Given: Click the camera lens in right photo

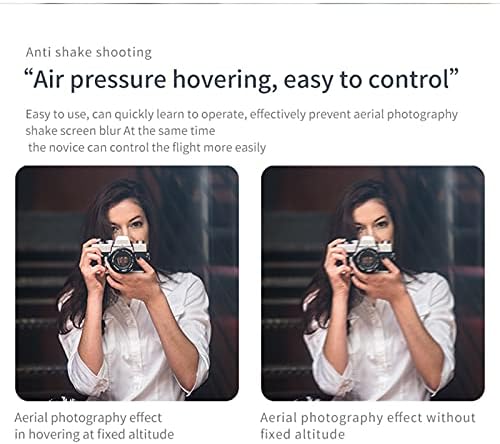Looking at the screenshot, I should 367,260.
